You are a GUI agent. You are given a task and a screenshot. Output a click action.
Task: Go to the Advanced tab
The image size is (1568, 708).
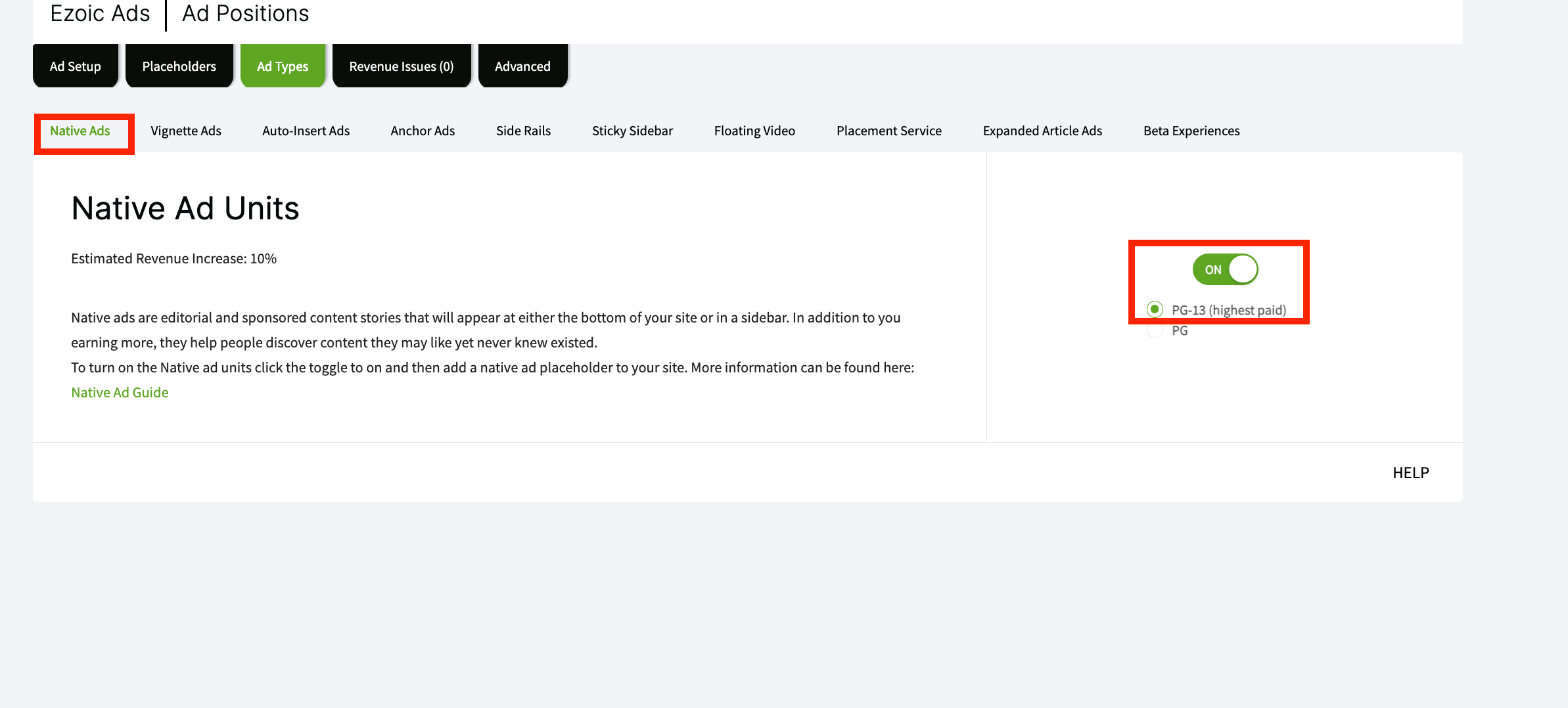point(523,66)
